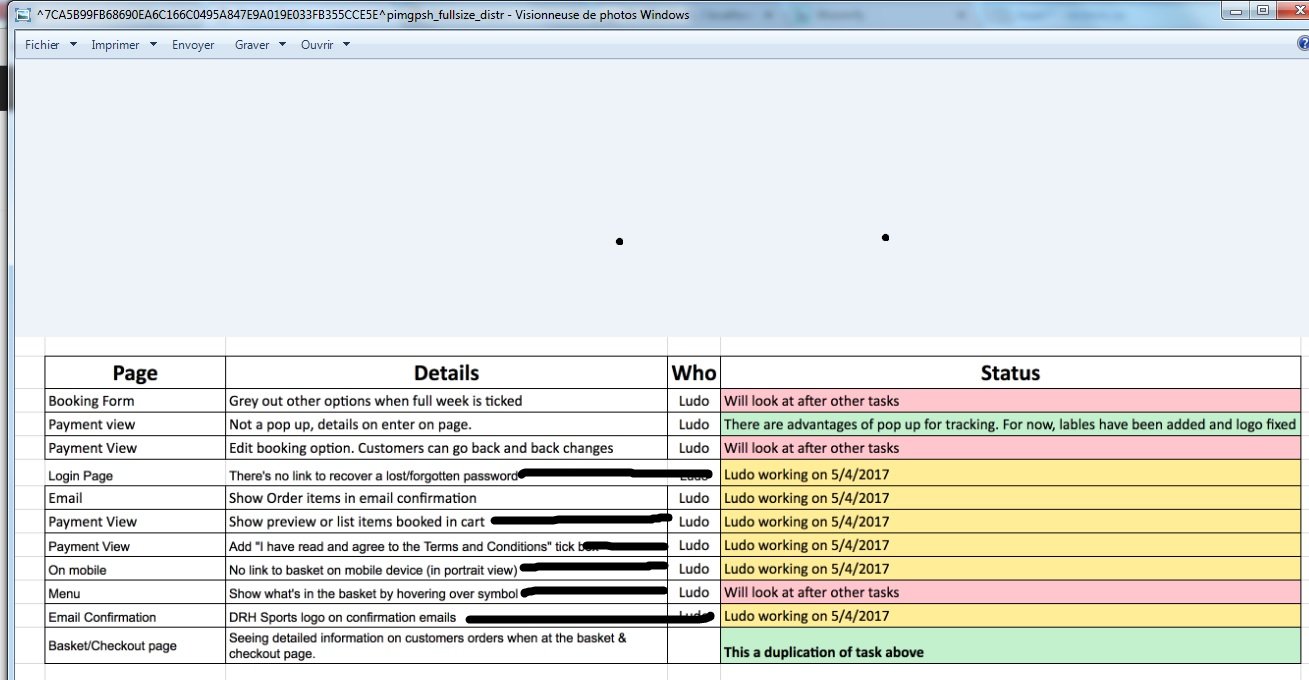
Task: Open the Ouvrir dropdown menu
Action: click(325, 45)
